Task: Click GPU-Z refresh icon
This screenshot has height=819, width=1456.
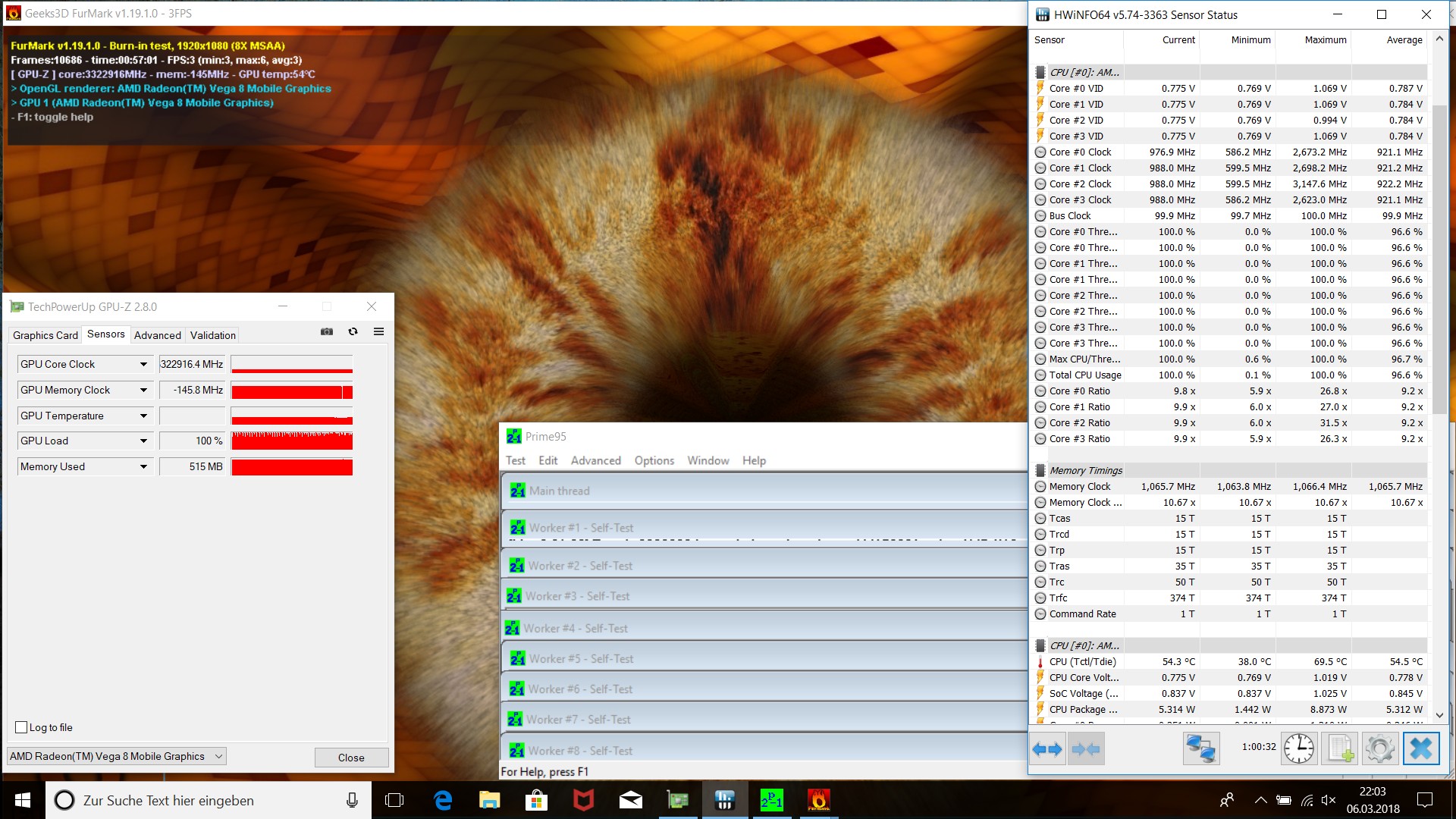Action: (x=353, y=332)
